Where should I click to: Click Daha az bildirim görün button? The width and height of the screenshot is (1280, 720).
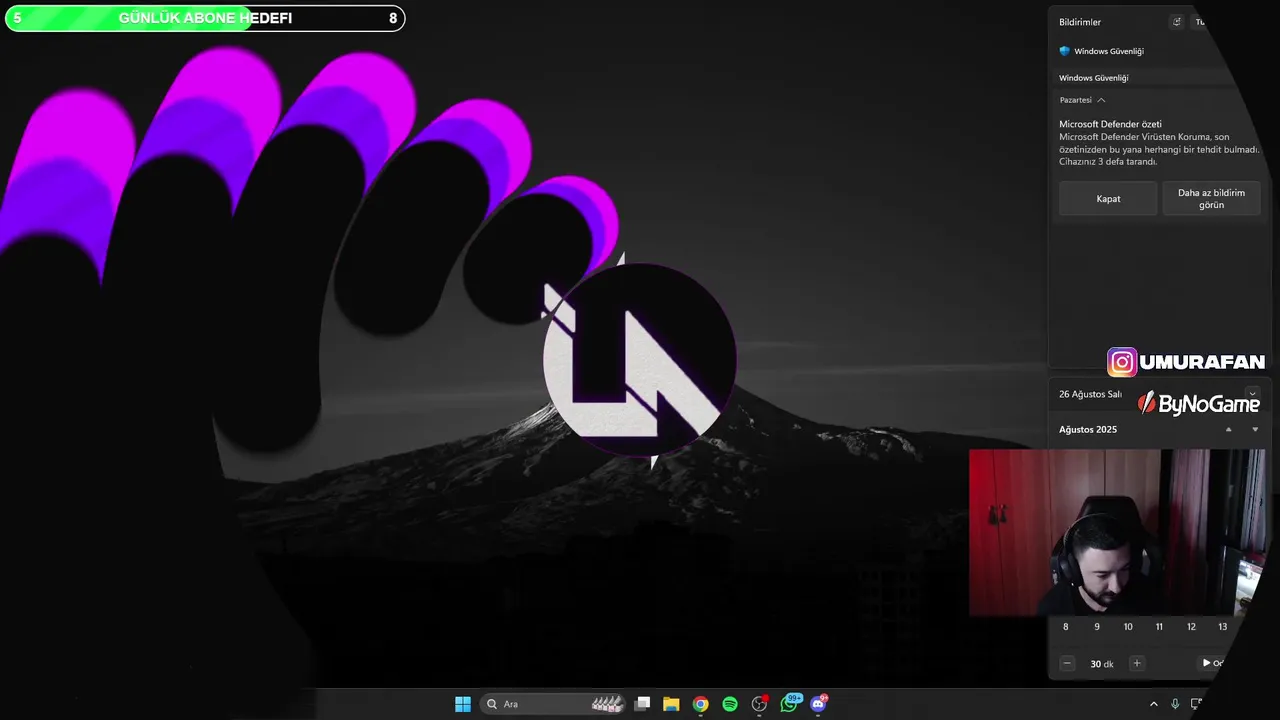click(1211, 198)
